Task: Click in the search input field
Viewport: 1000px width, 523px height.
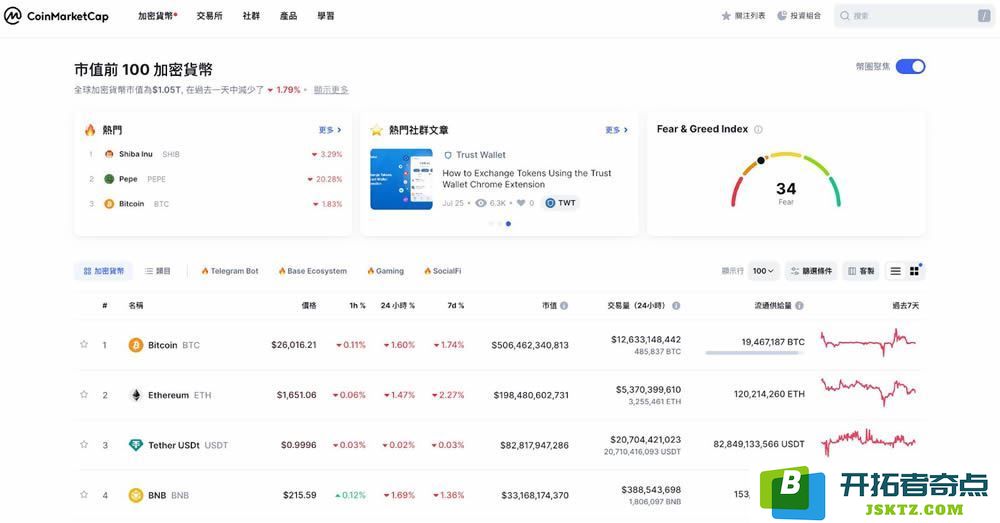Action: tap(913, 16)
